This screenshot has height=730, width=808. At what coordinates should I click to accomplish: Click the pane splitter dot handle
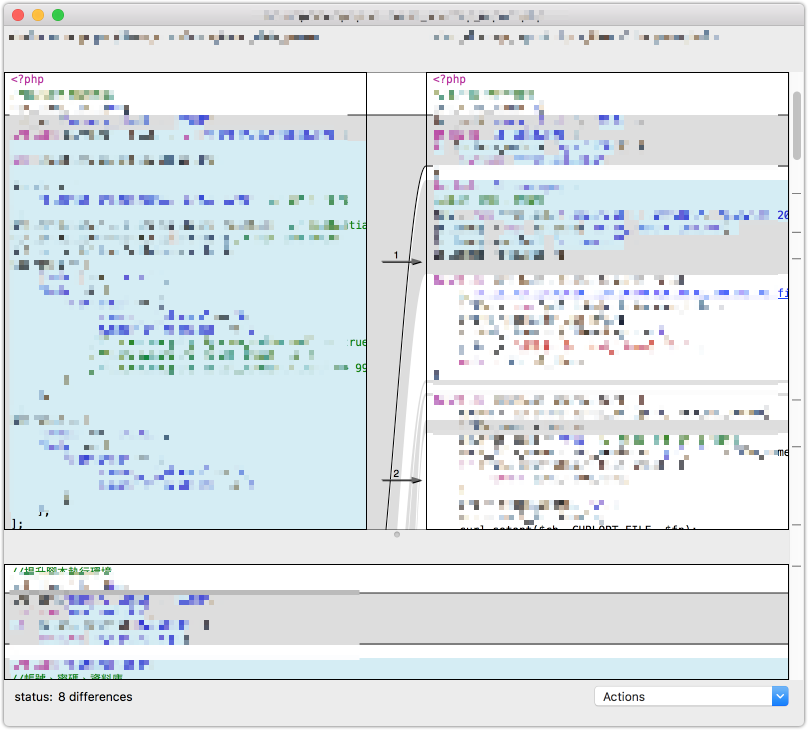397,534
